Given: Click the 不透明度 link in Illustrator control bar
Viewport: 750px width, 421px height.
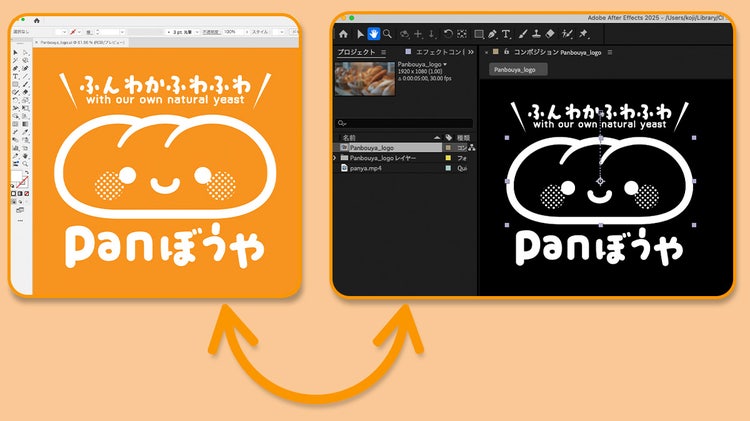Looking at the screenshot, I should (210, 32).
